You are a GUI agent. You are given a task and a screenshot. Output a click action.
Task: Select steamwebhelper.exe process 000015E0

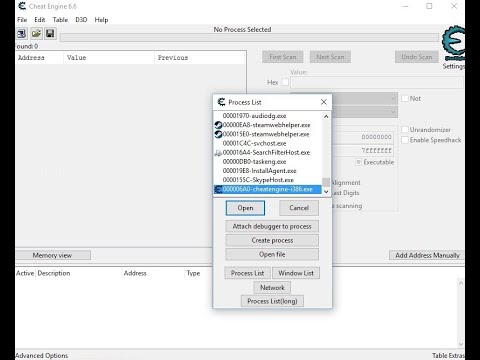(267, 134)
